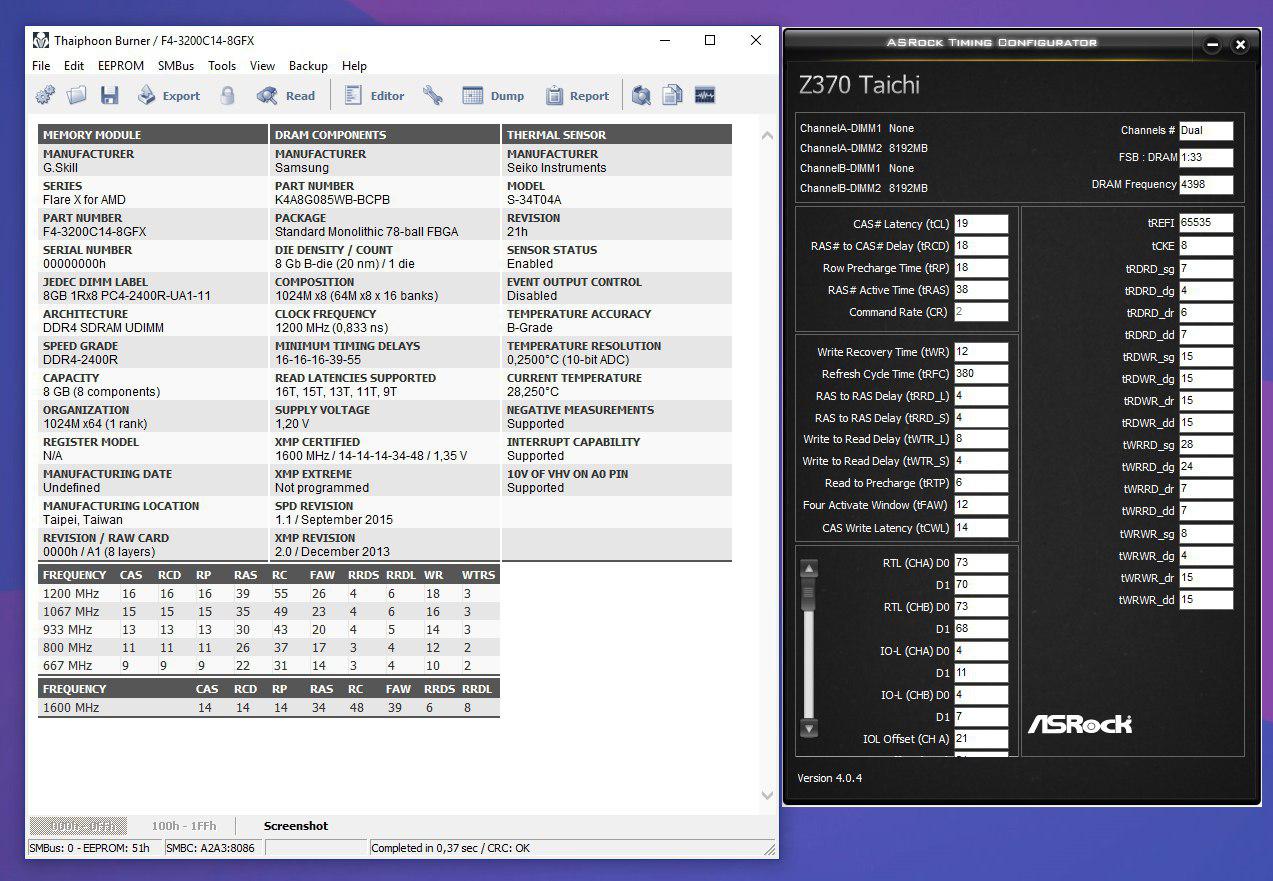
Task: Open the File menu
Action: click(41, 66)
